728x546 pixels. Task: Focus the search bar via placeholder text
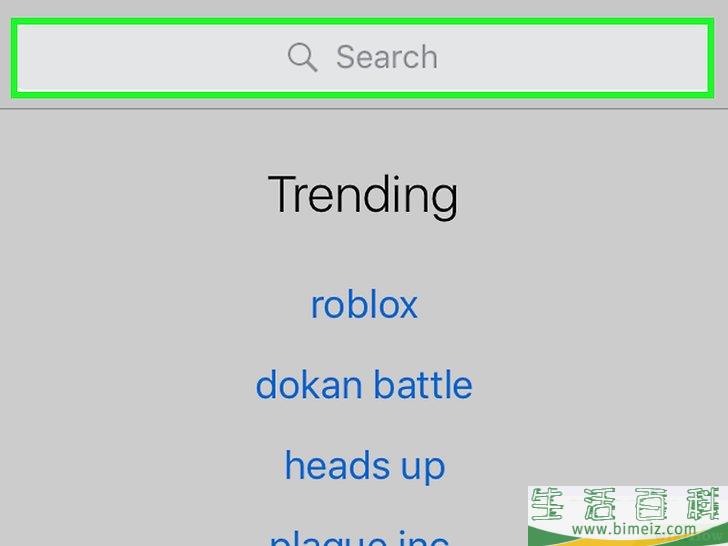[x=387, y=58]
